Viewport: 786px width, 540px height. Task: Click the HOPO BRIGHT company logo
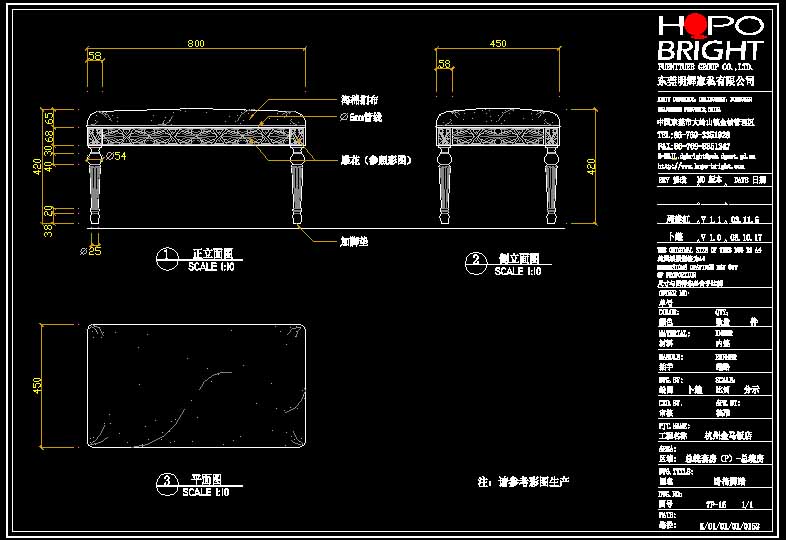[x=711, y=37]
